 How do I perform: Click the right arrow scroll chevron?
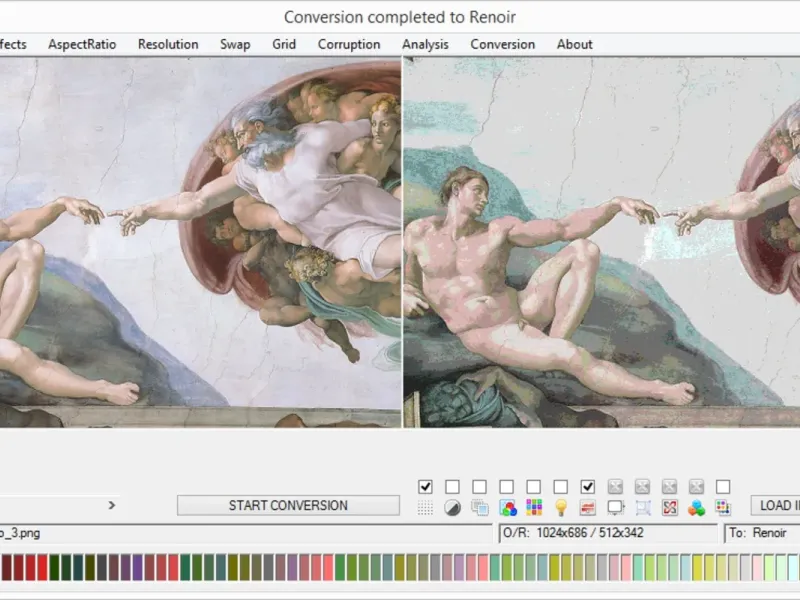(112, 505)
